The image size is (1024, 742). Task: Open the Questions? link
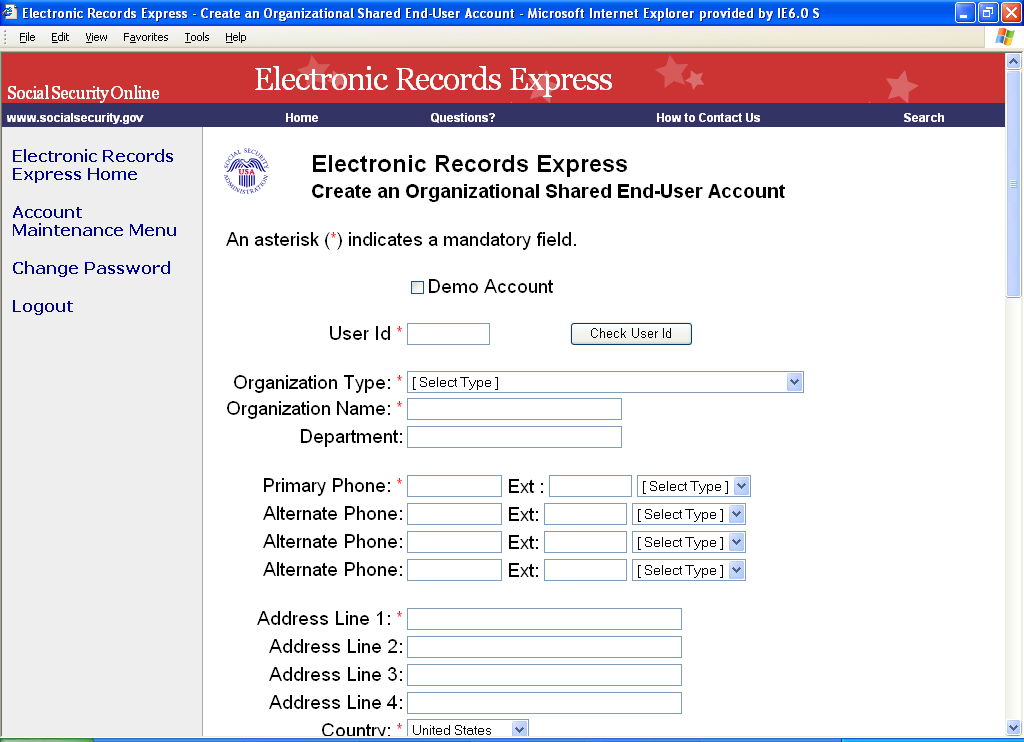pyautogui.click(x=462, y=118)
